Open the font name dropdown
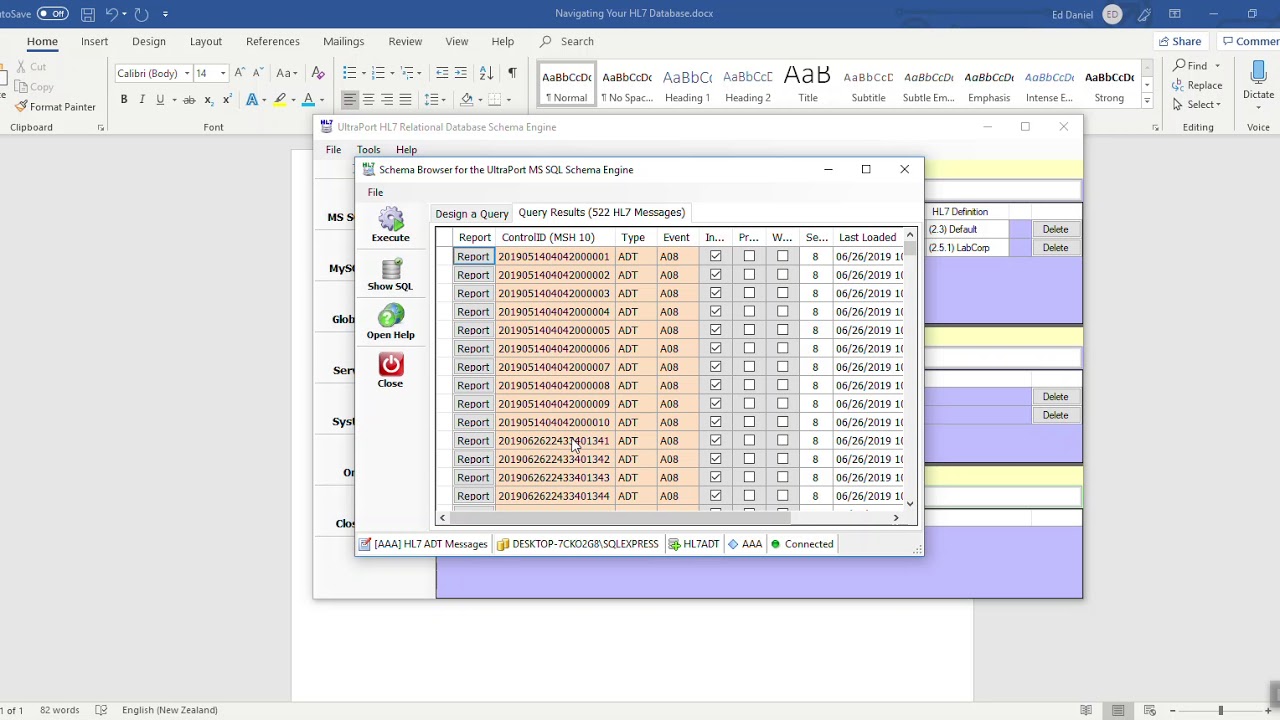The height and width of the screenshot is (720, 1280). point(186,73)
